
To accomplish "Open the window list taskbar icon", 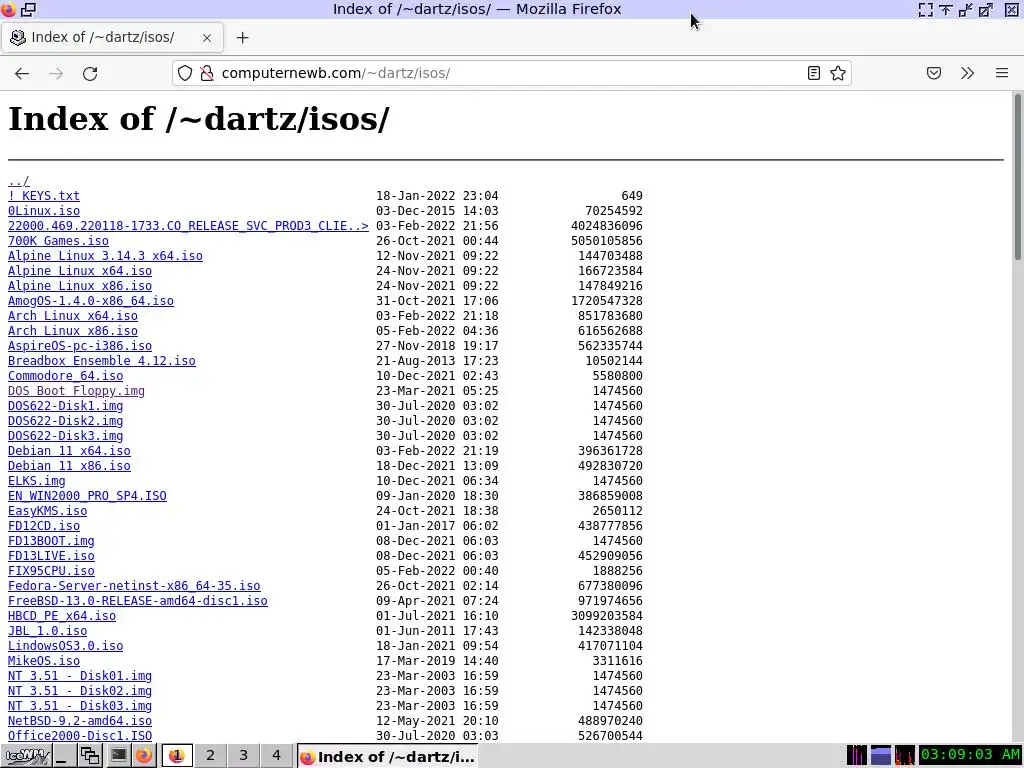I will pos(89,756).
